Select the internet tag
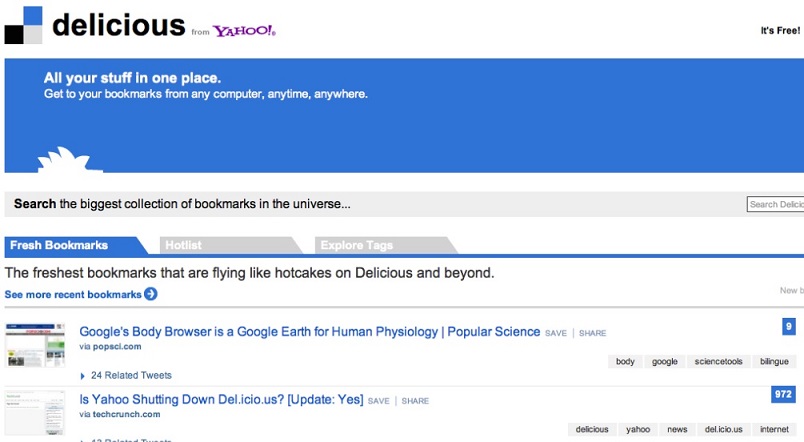This screenshot has width=804, height=442. 774,429
